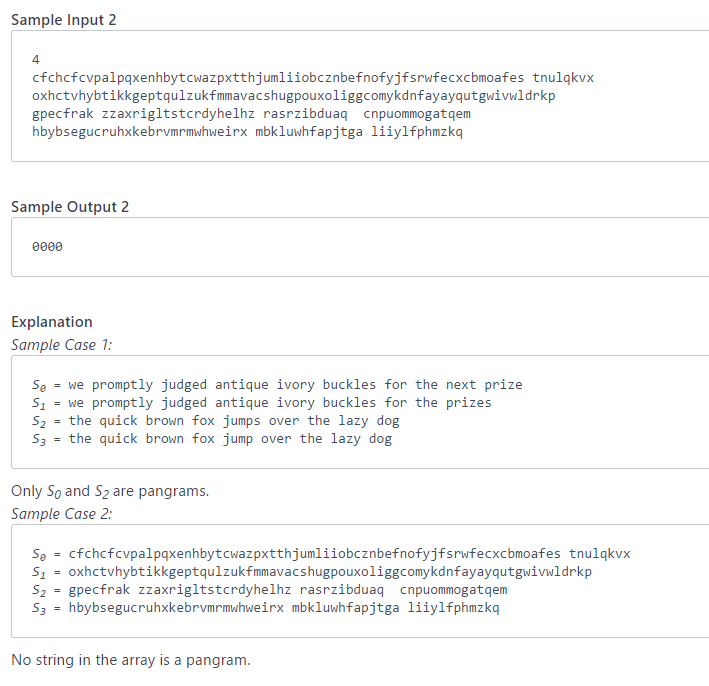The height and width of the screenshot is (686, 709).
Task: Click the S1 line ending with "the prizes"
Action: pyautogui.click(x=262, y=402)
